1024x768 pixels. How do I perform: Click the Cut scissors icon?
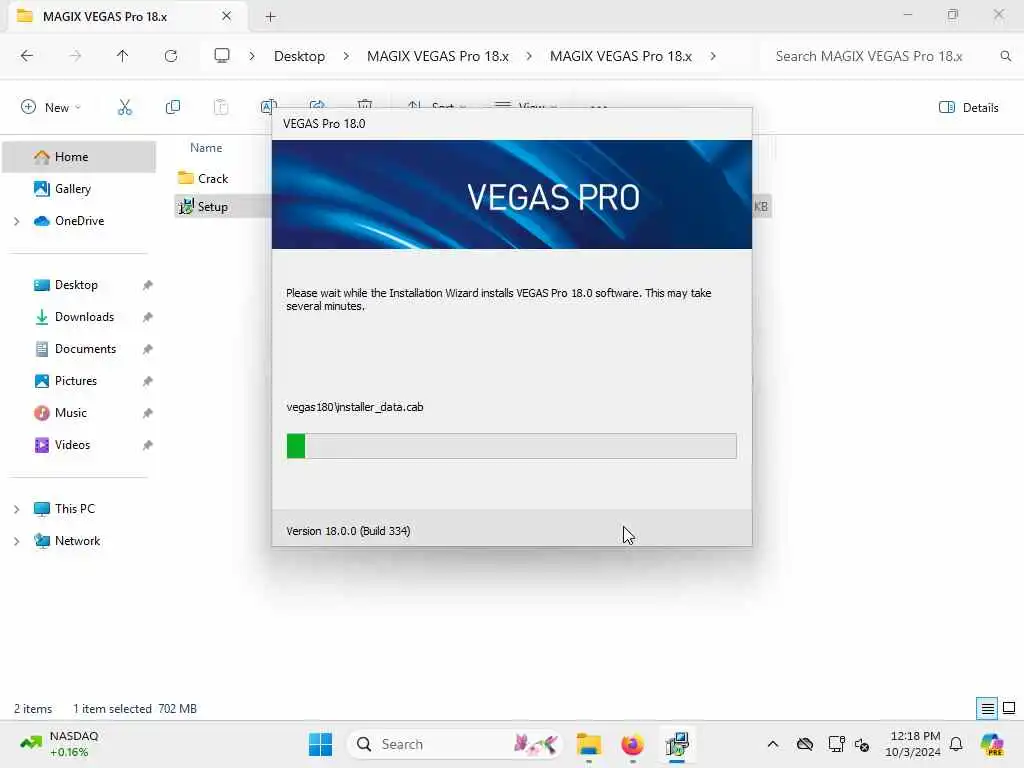click(x=125, y=107)
